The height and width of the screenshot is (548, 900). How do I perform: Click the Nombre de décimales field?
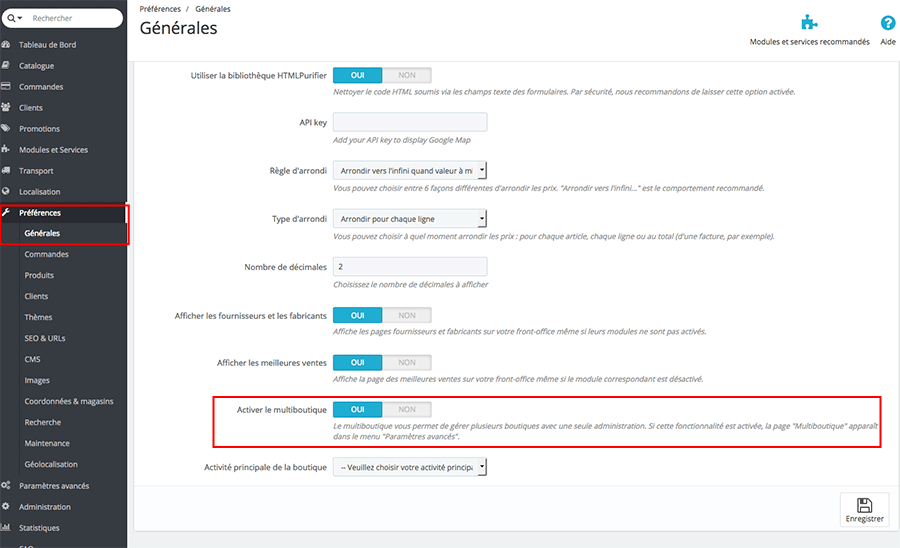point(409,267)
